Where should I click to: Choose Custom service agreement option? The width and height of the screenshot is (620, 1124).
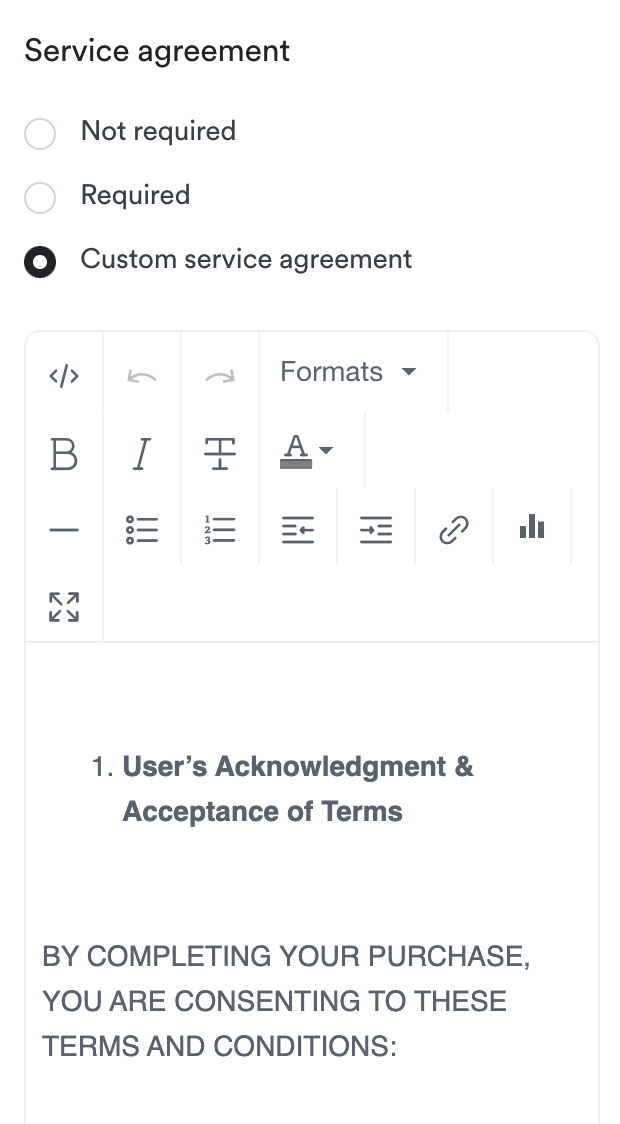40,261
